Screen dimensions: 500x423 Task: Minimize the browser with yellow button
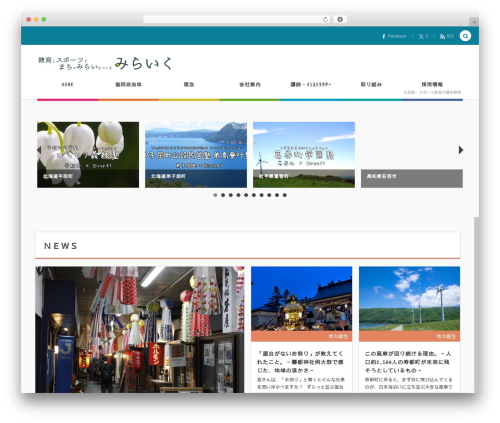(36, 19)
